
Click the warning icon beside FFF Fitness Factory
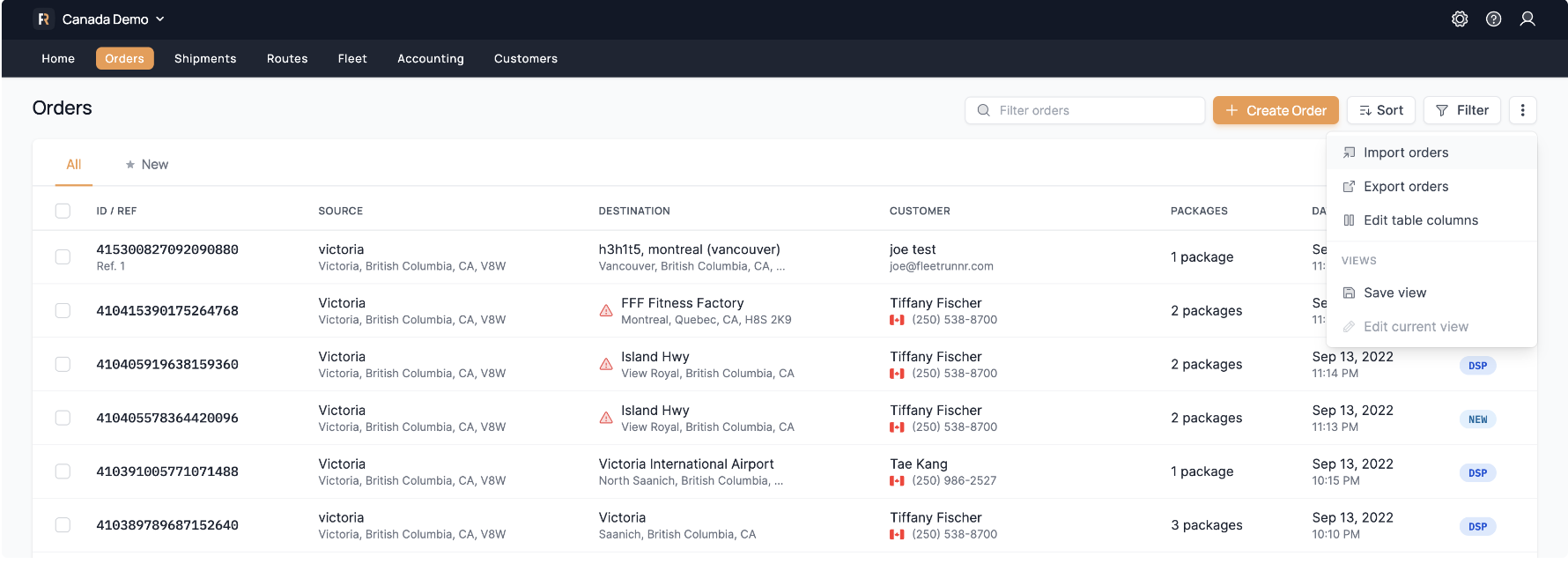tap(606, 311)
